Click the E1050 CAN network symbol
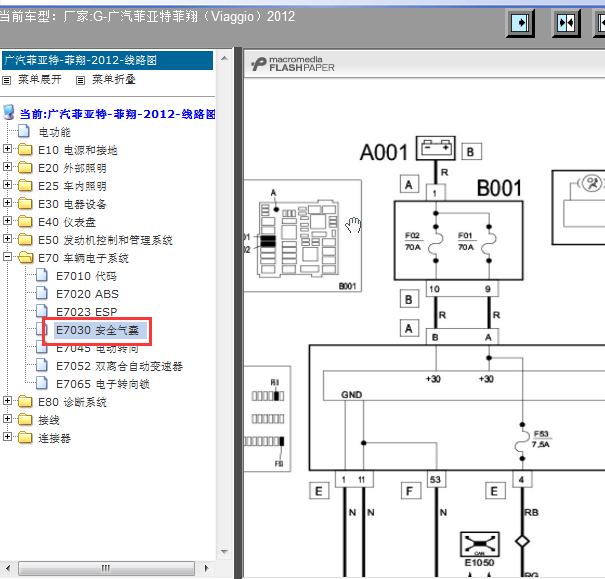Screen dimensions: 605x579 480,544
